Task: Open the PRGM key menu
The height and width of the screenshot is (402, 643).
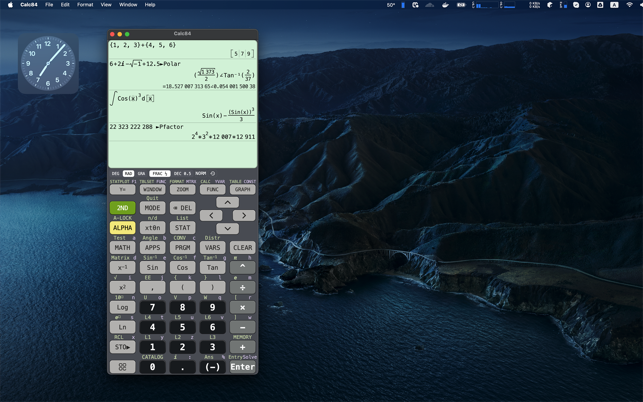Action: 182,248
